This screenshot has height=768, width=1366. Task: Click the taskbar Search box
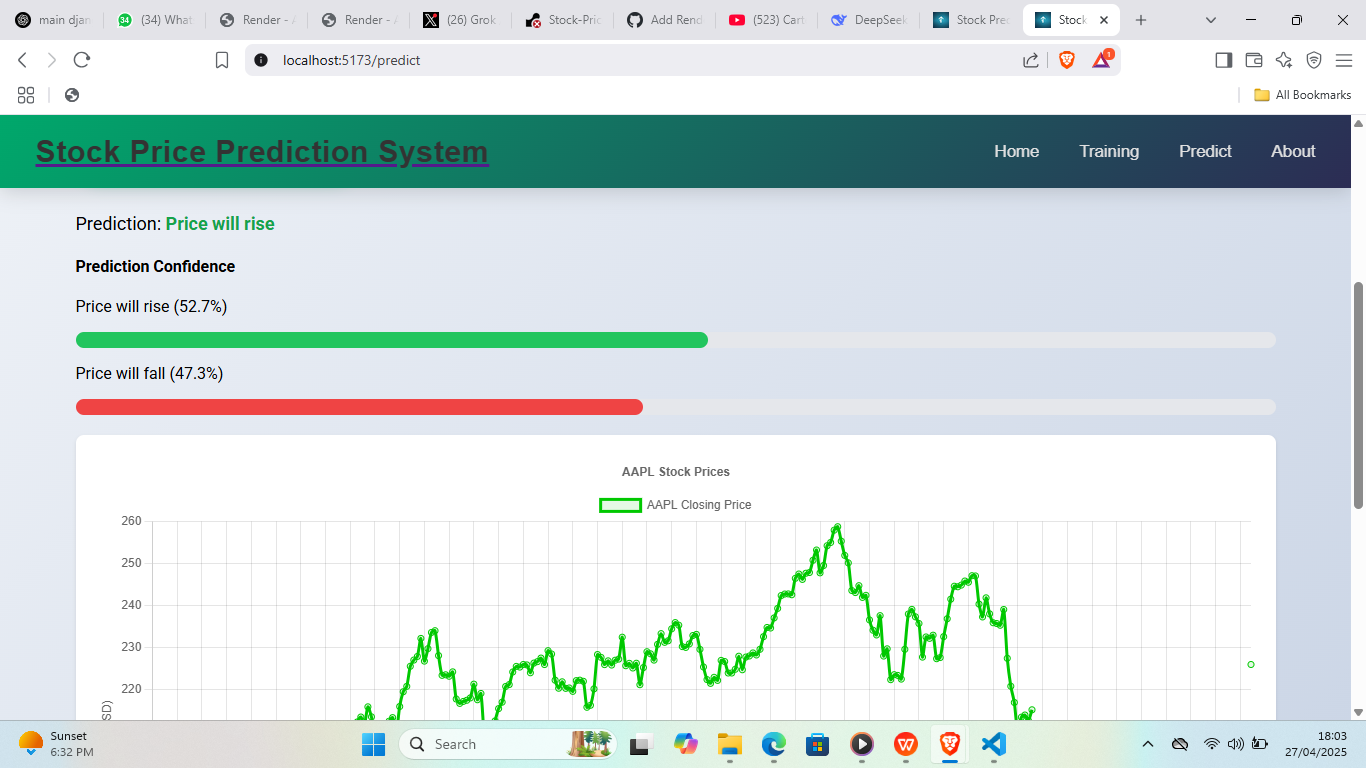click(507, 744)
